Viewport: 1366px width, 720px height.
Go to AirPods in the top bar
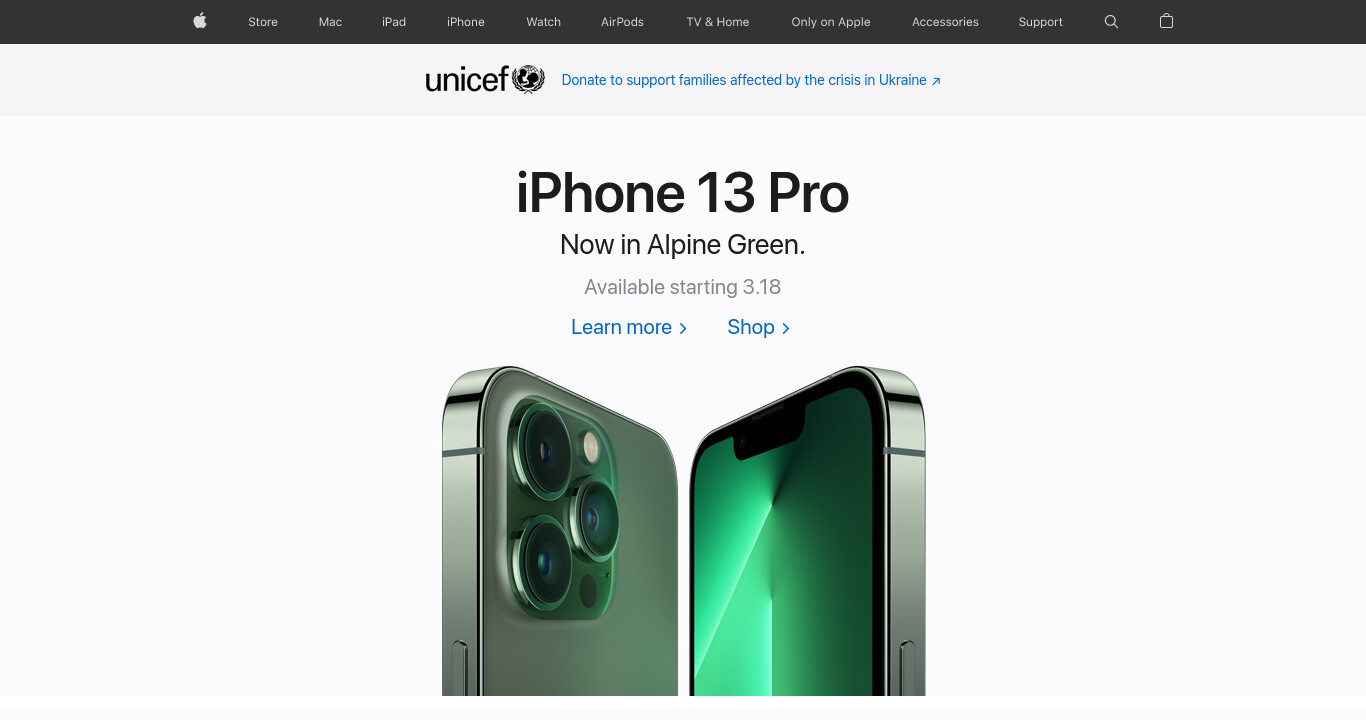622,22
